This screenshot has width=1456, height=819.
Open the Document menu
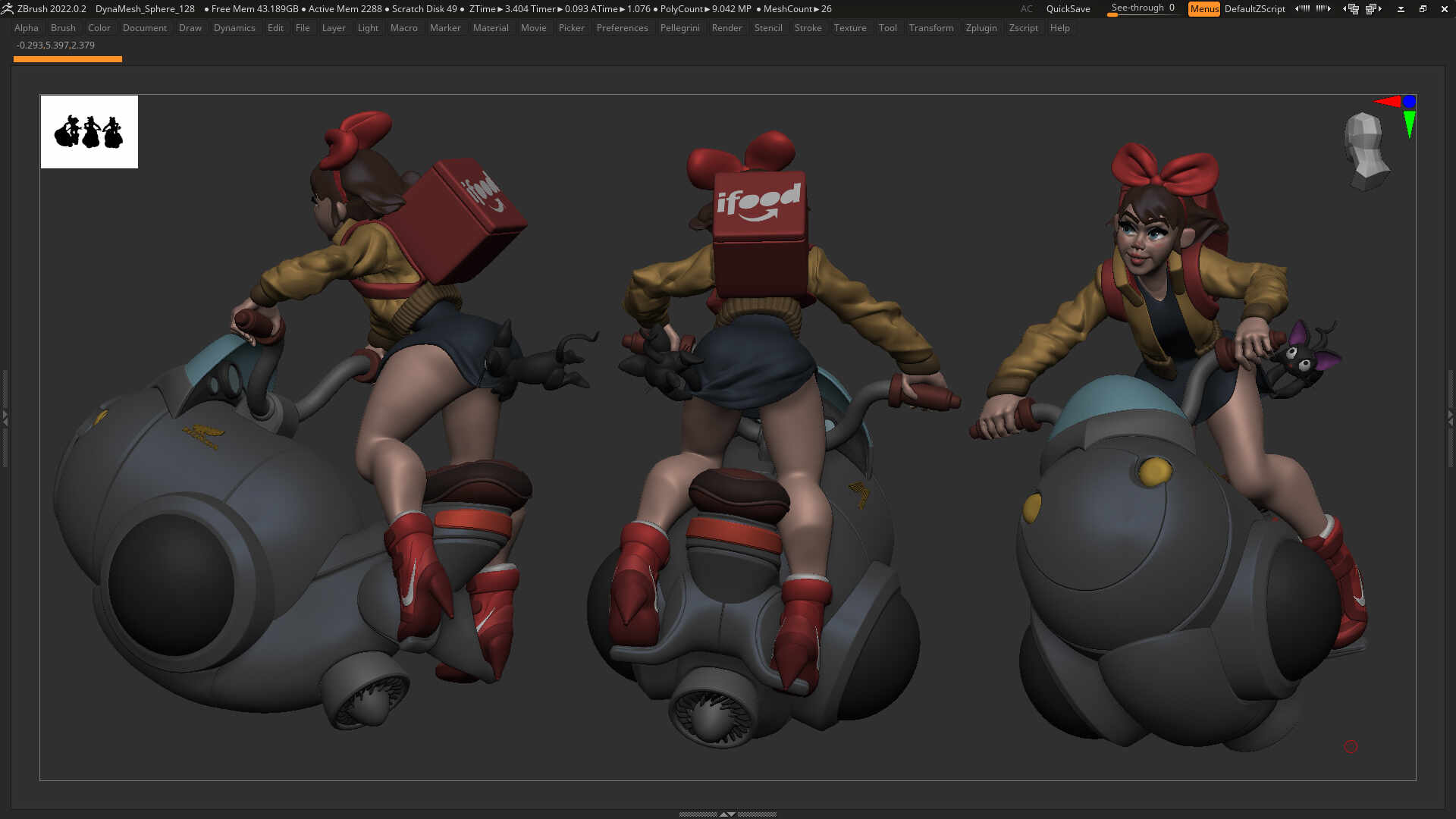(145, 28)
